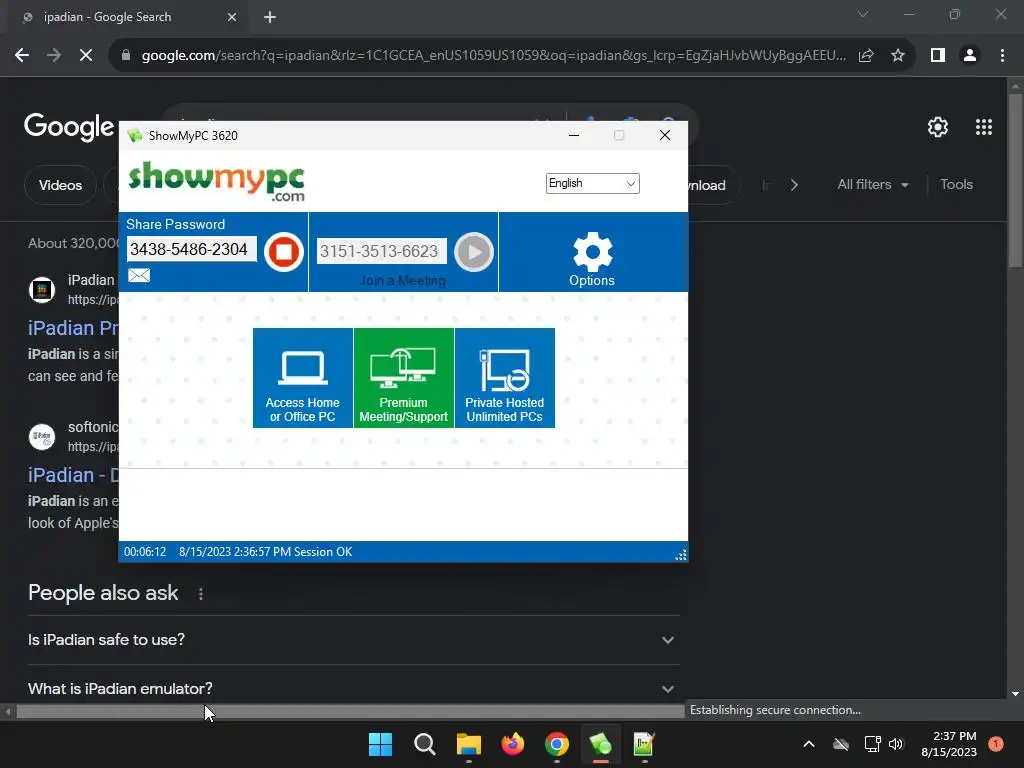The width and height of the screenshot is (1024, 768).
Task: Open the notification badge
Action: pyautogui.click(x=995, y=744)
